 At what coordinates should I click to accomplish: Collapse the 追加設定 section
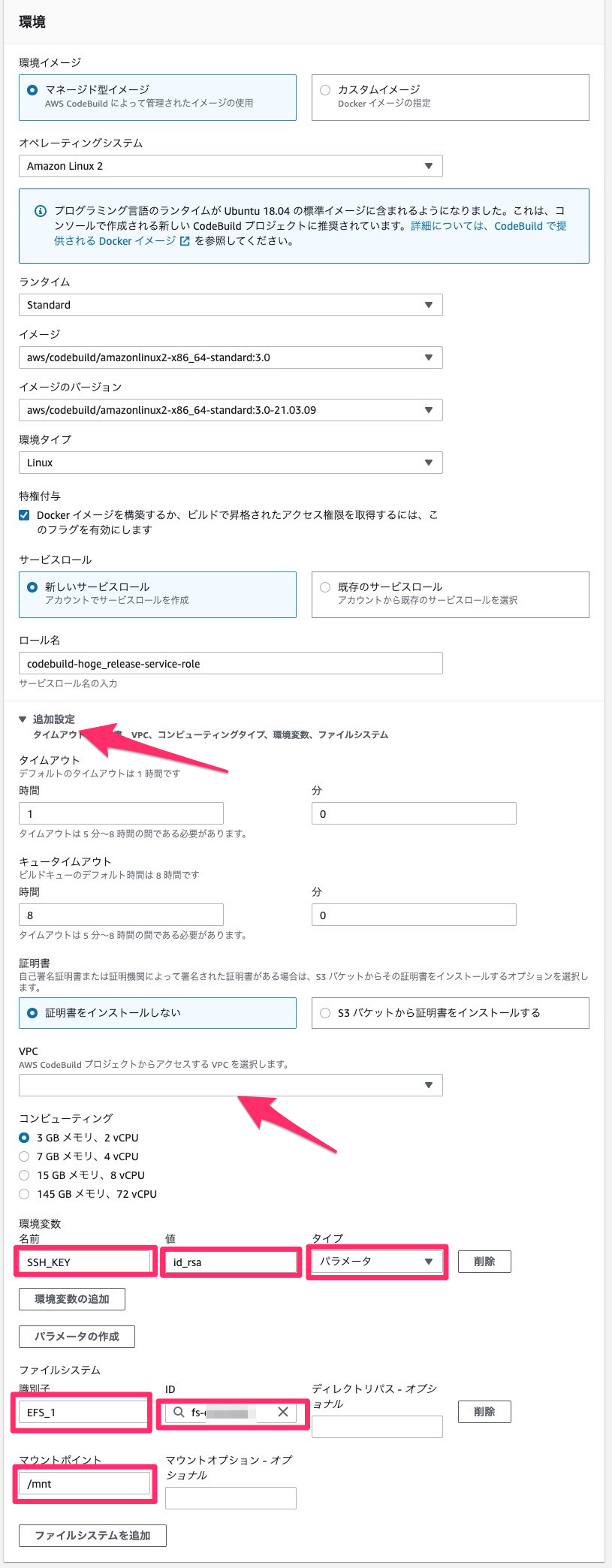[x=23, y=719]
